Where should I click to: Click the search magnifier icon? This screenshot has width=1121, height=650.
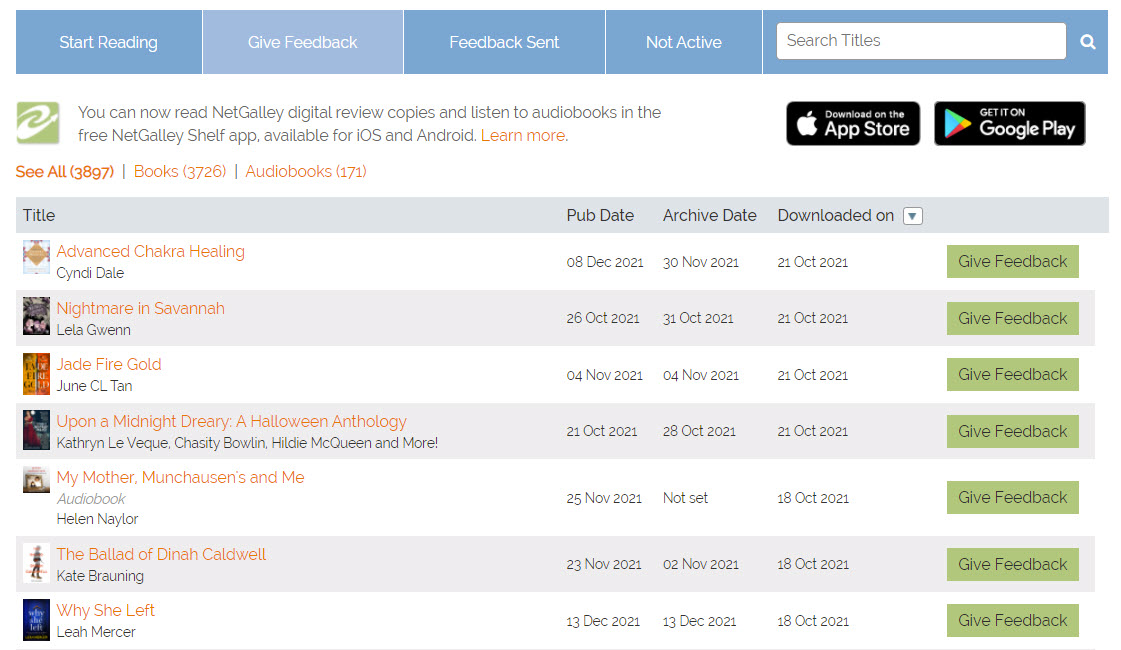pos(1088,42)
